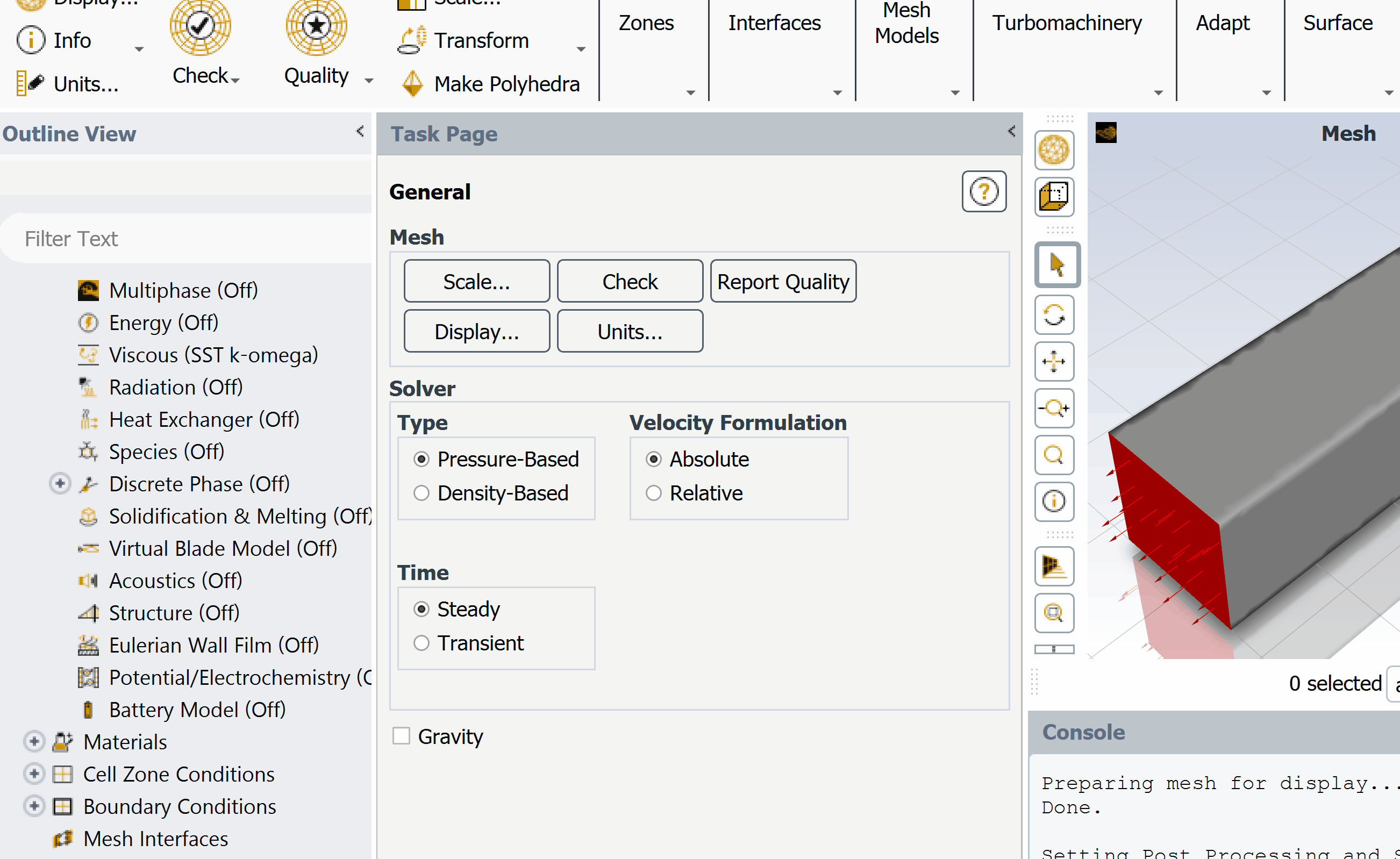
Task: Open the Transform dropdown arrow
Action: [x=581, y=49]
